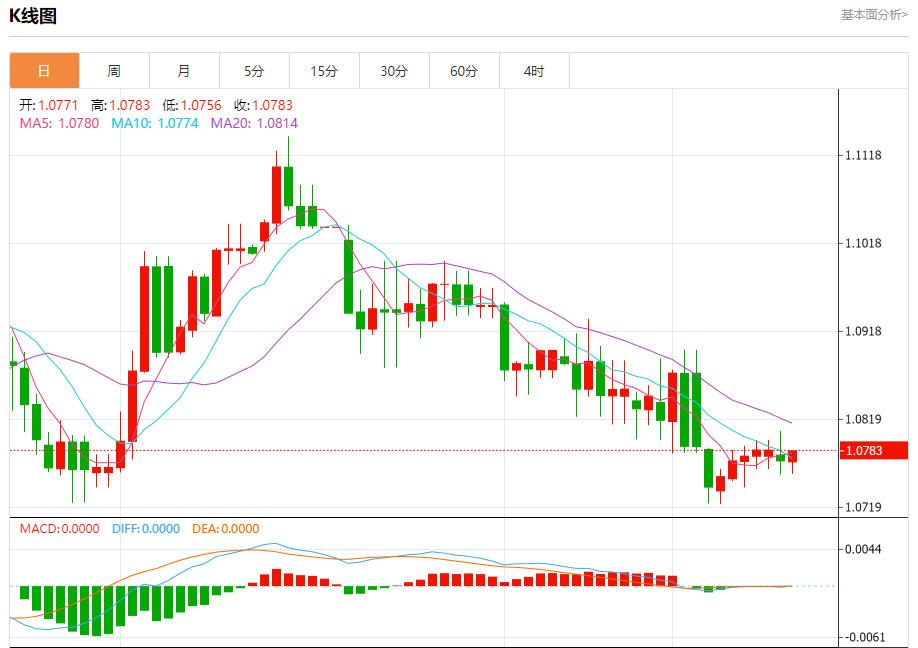Viewport: 918px width, 648px height.
Task: Open the 60分 interval tab
Action: pos(464,71)
